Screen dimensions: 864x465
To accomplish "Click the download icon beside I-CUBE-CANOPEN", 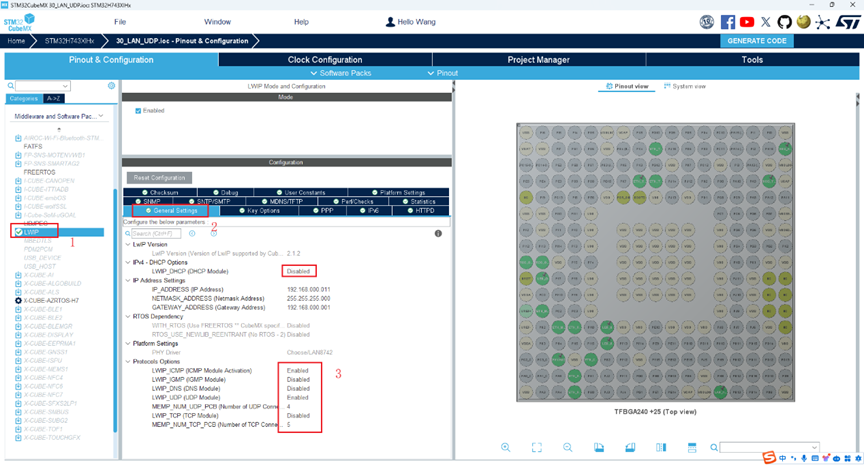I will tap(18, 181).
